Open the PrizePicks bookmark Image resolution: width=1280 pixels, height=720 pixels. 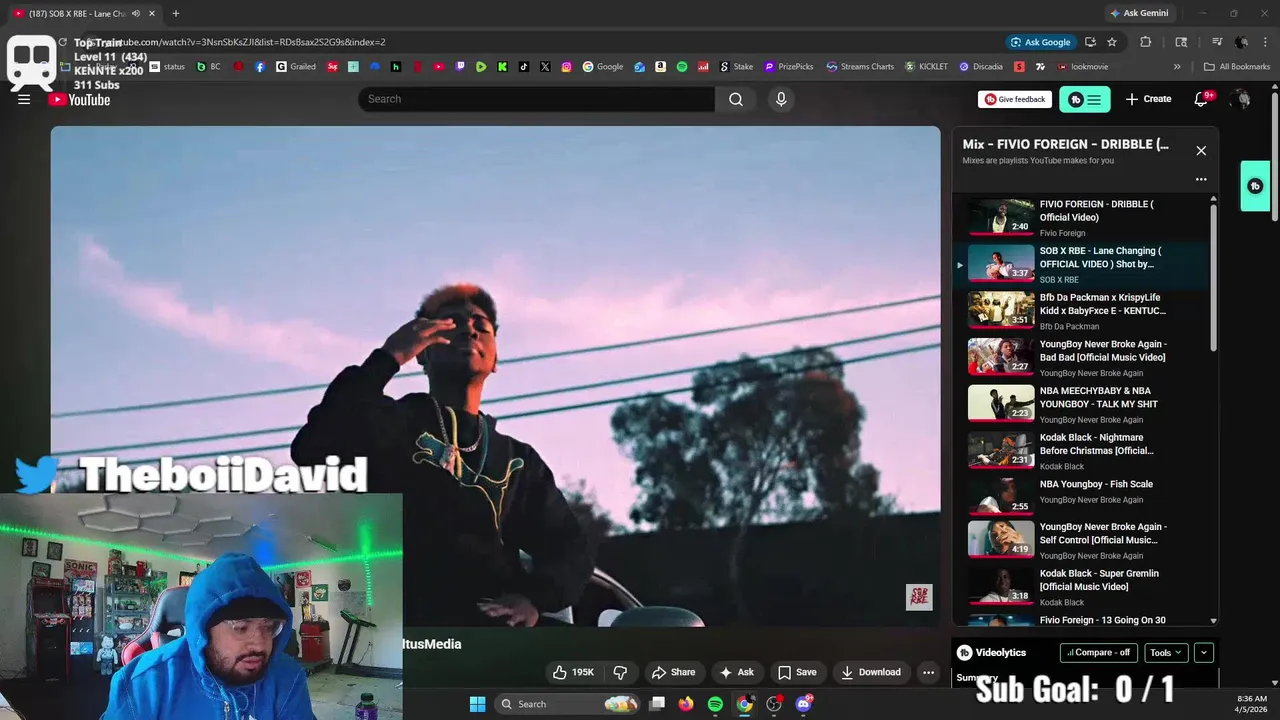[789, 67]
